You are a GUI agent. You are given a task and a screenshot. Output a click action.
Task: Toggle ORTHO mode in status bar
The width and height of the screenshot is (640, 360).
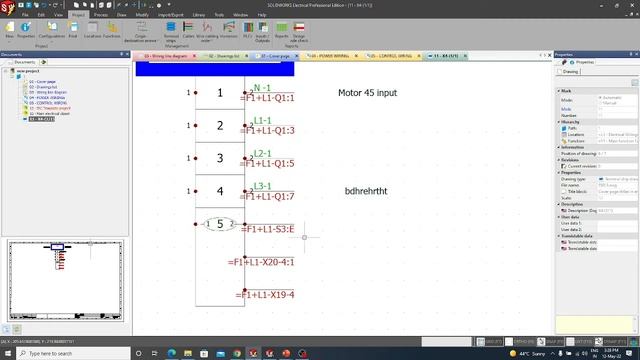point(520,341)
